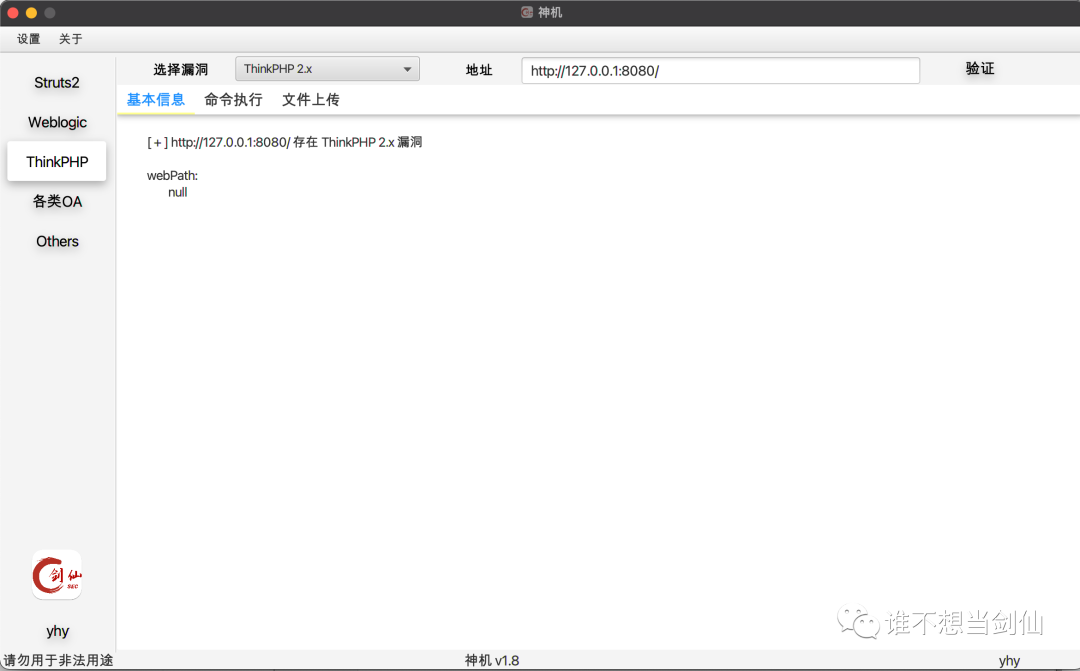Click the webPath: label in output

coord(172,176)
